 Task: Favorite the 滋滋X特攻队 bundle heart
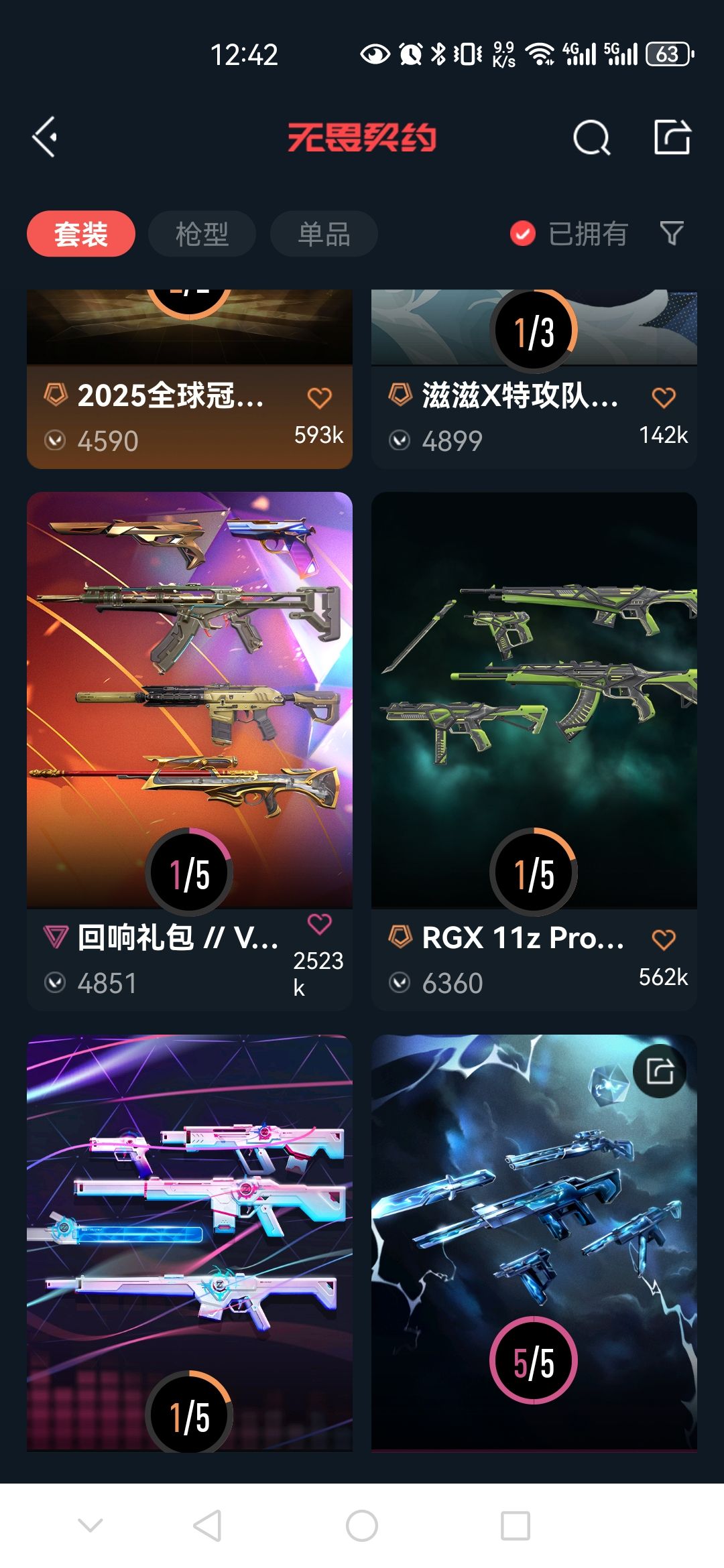point(664,397)
